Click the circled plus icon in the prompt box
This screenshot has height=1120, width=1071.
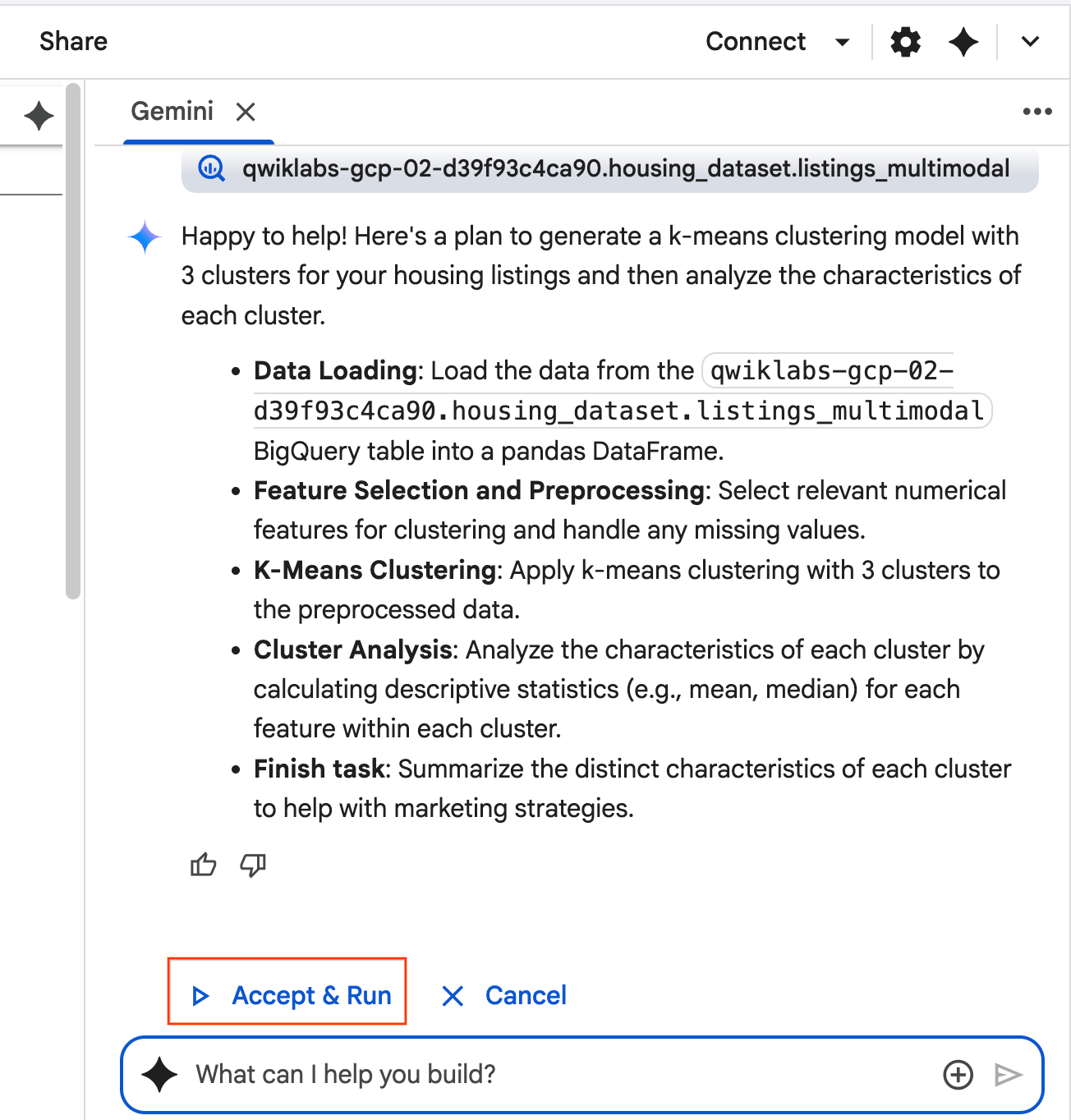coord(958,1074)
